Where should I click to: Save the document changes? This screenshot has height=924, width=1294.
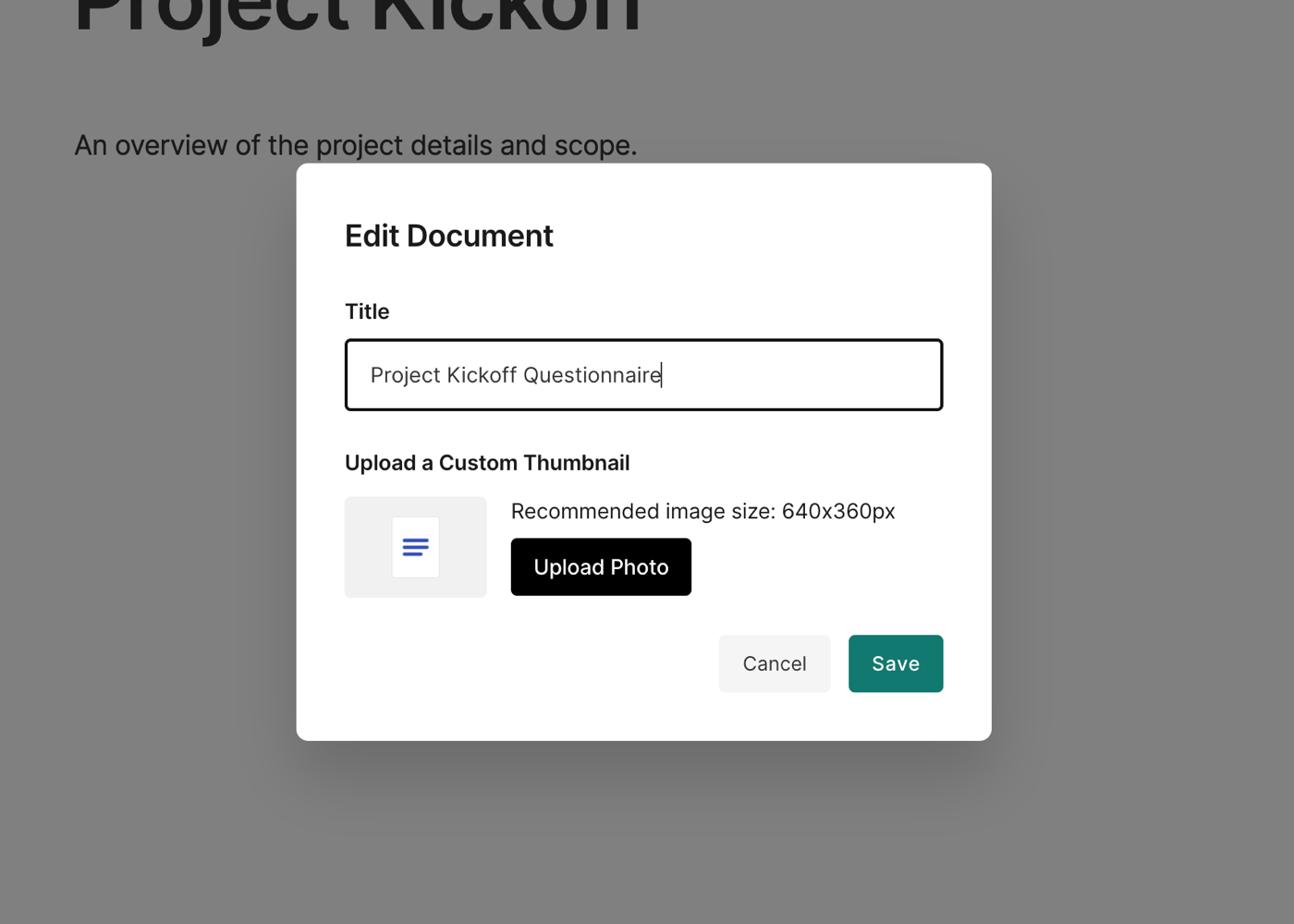point(895,663)
